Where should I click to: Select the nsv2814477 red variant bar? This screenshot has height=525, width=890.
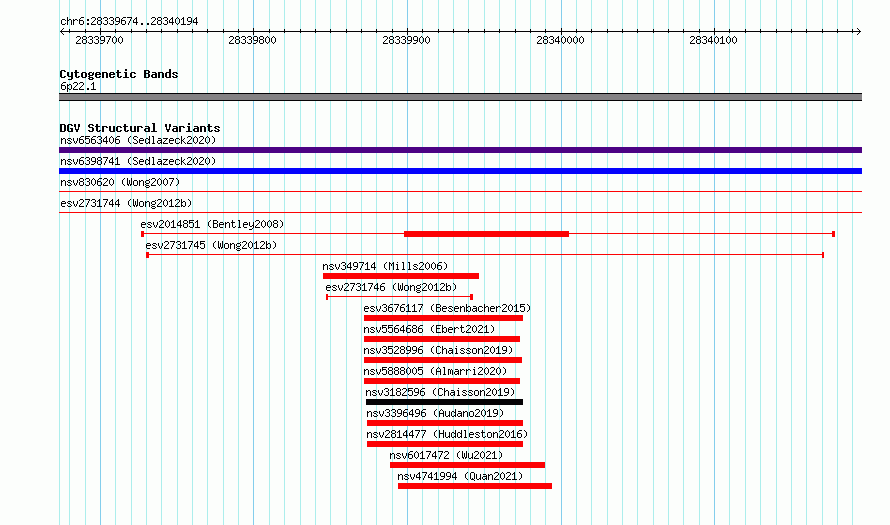coord(445,444)
